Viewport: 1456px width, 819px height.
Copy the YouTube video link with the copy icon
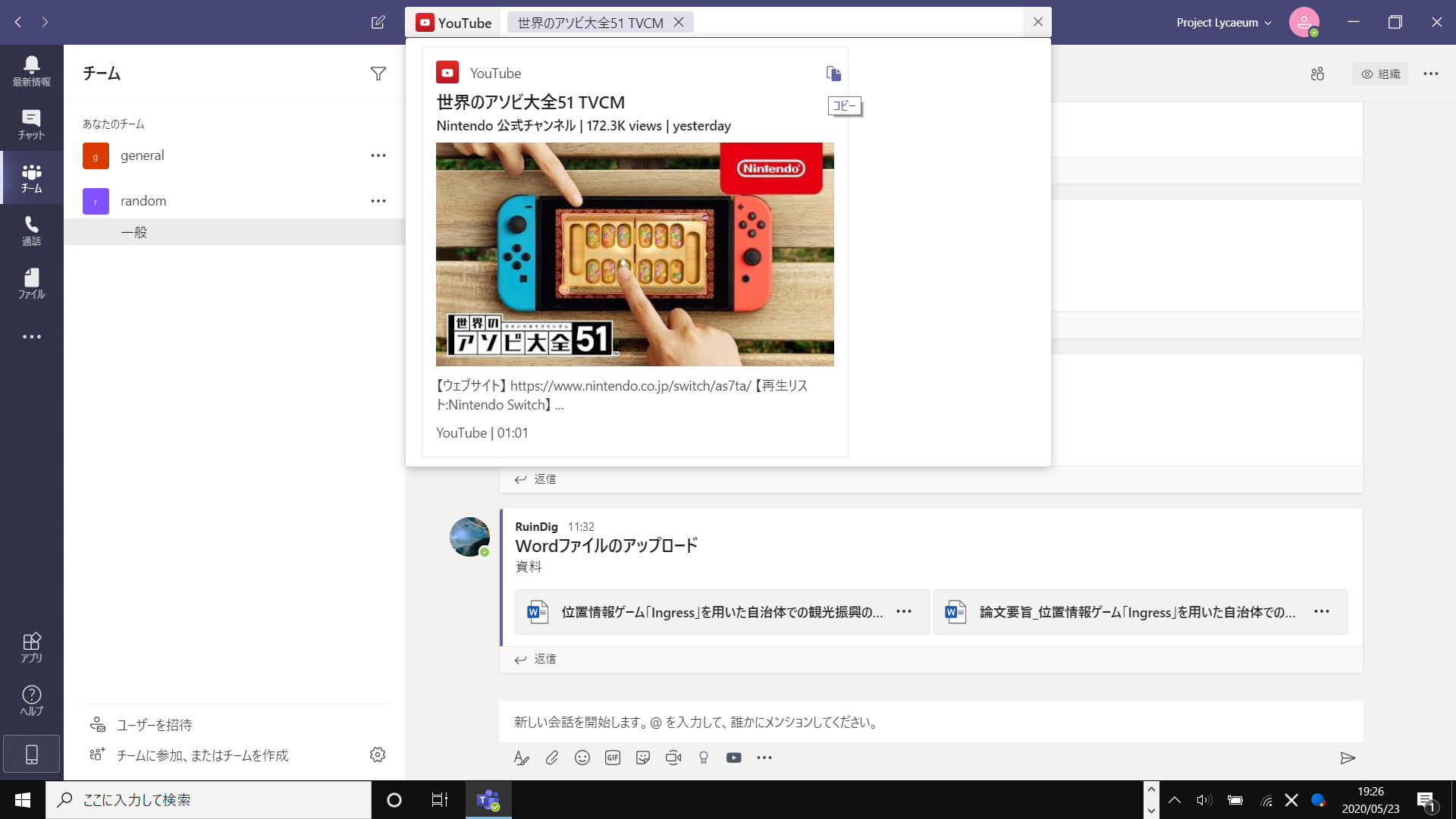(834, 73)
